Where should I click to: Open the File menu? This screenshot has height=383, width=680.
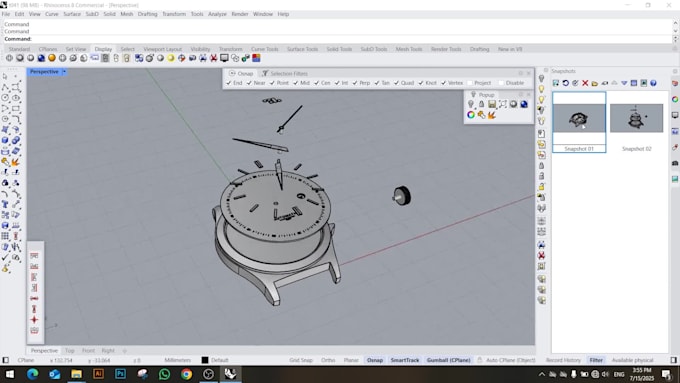click(6, 14)
